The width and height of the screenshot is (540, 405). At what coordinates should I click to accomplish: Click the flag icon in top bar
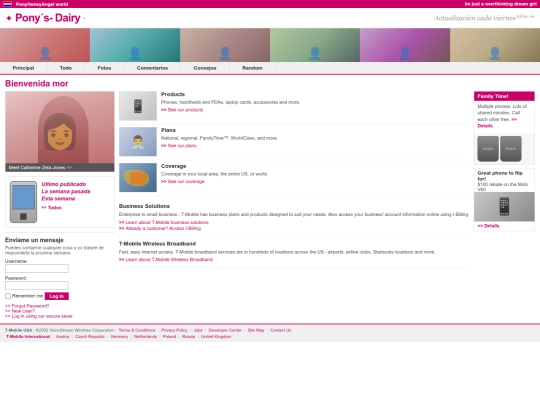pos(8,4)
